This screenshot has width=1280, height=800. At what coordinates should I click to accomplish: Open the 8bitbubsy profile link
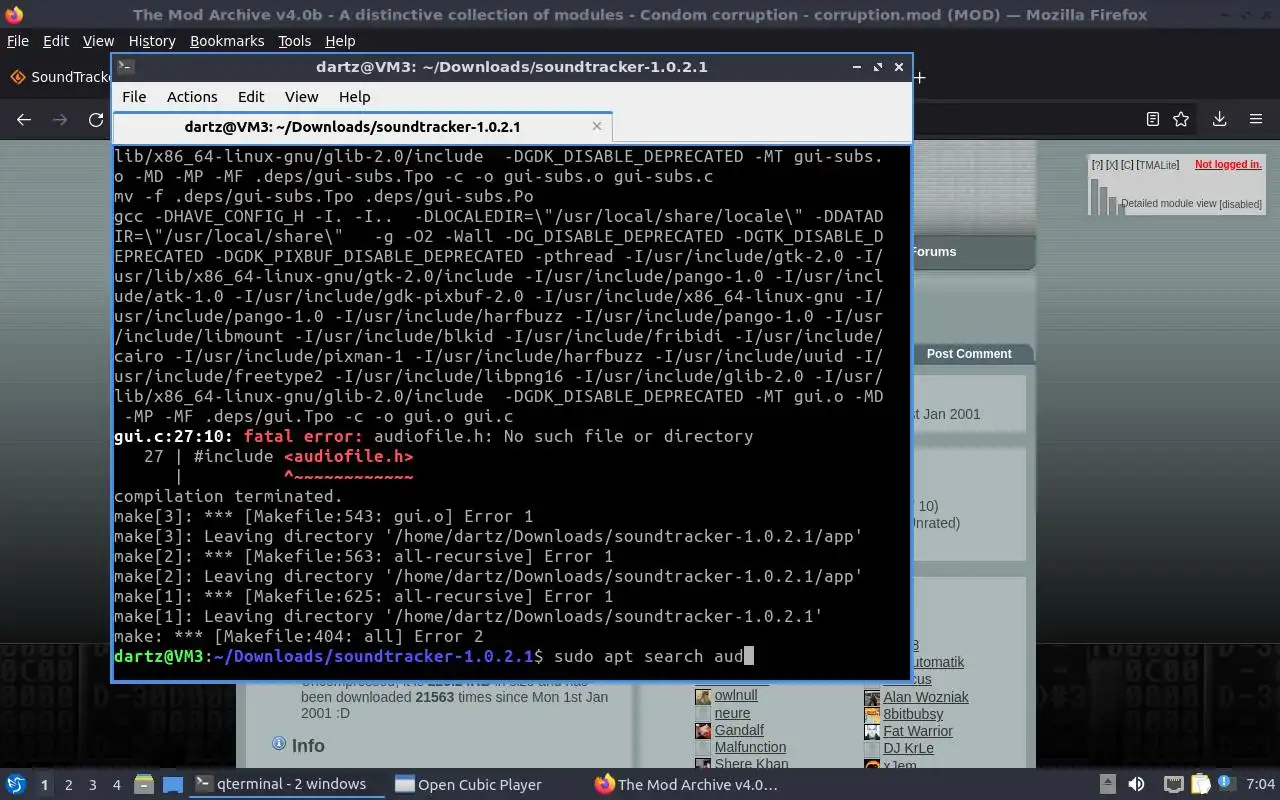click(913, 714)
